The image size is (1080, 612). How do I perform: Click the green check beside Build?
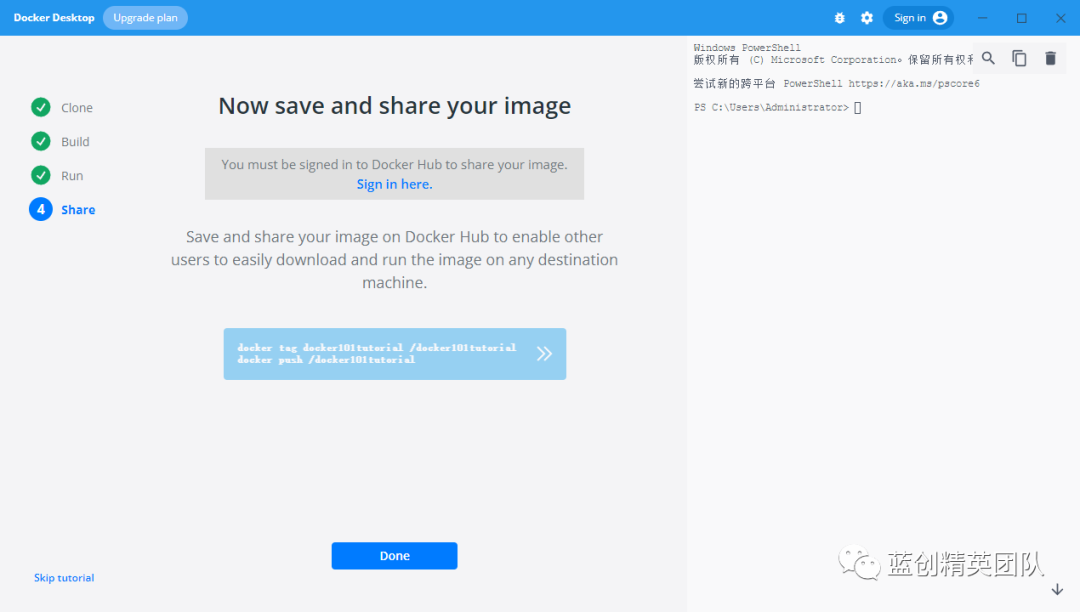pos(41,141)
